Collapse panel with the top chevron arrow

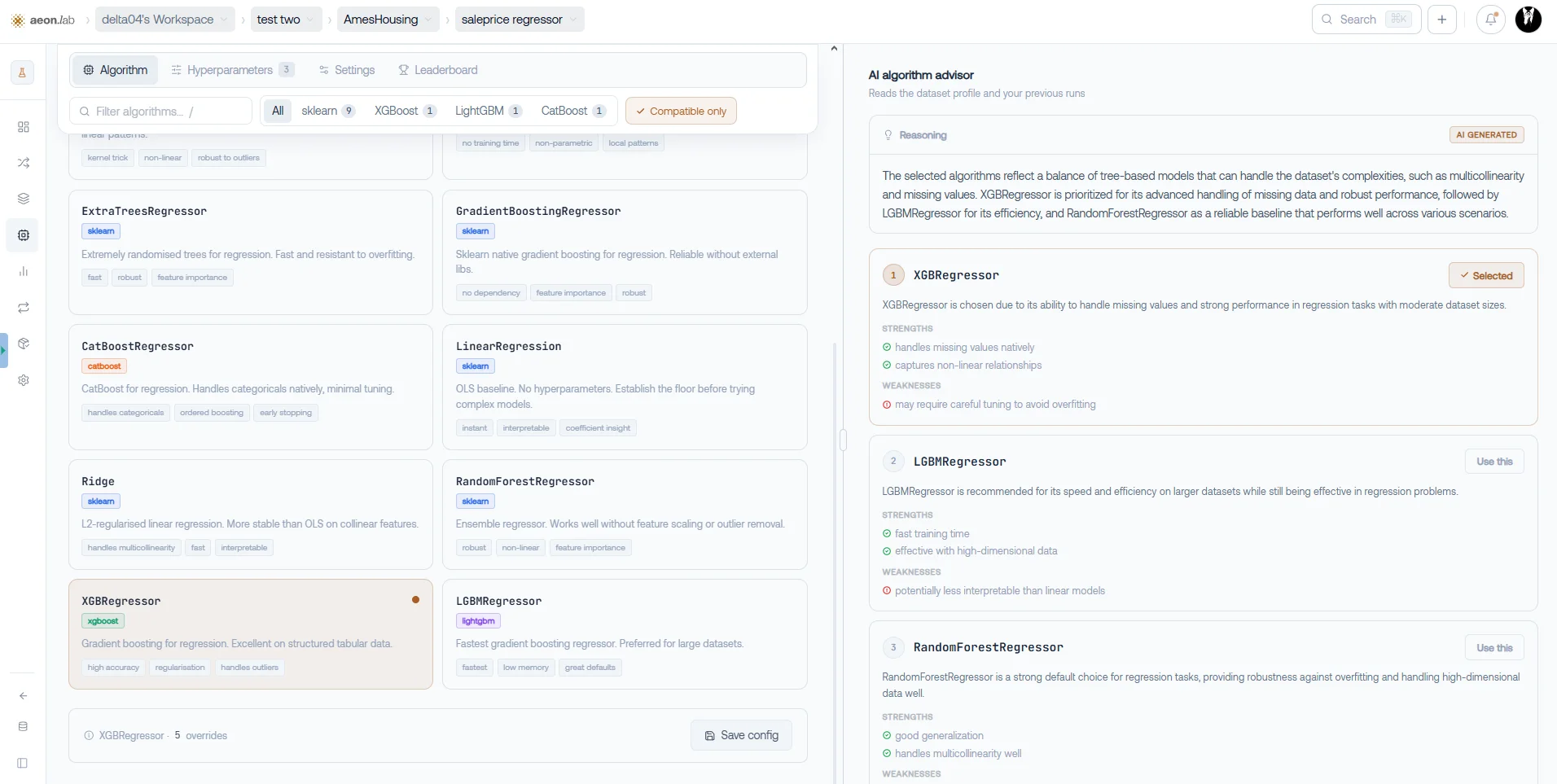pos(834,49)
